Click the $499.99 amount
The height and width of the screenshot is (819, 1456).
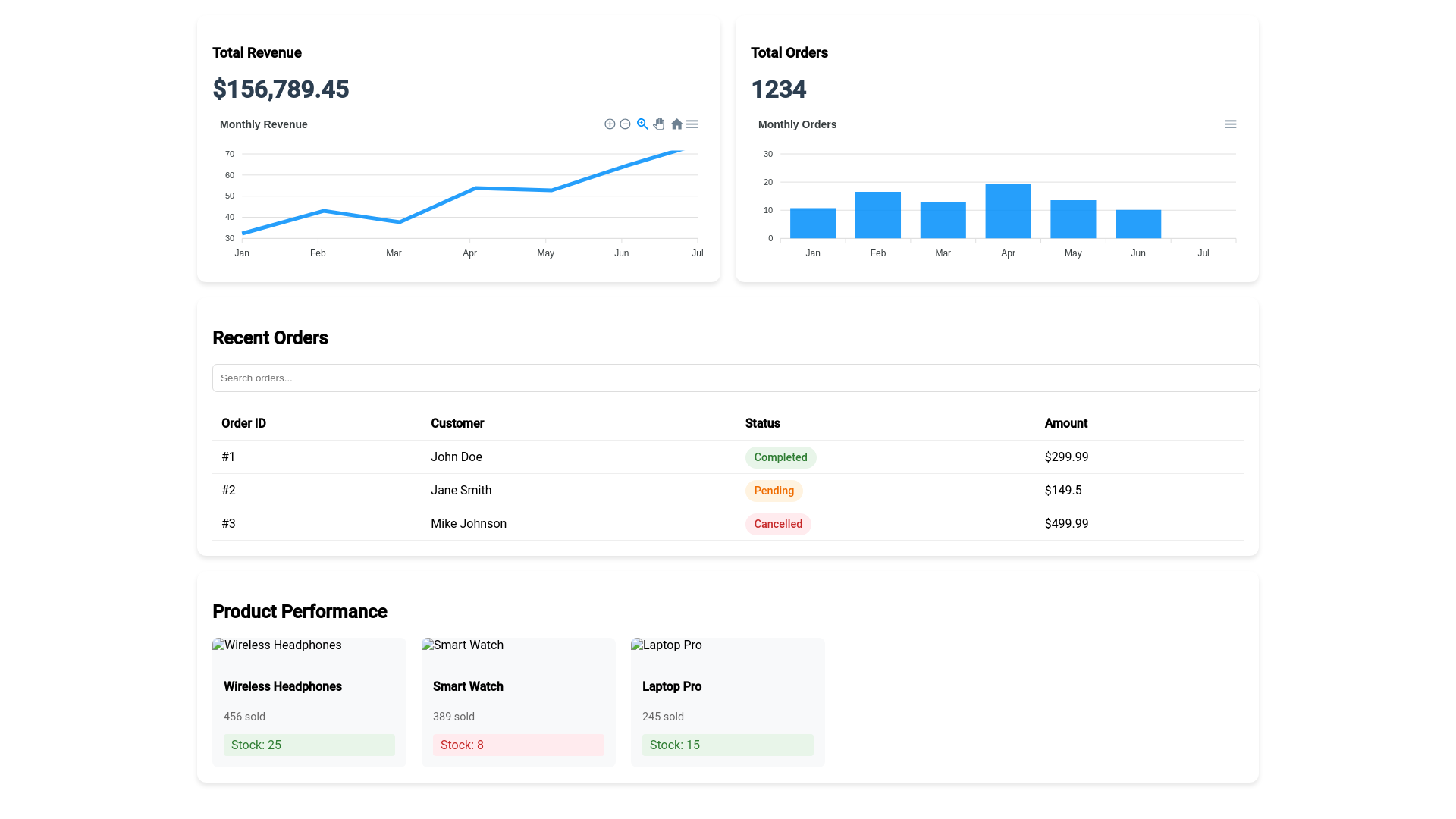click(1066, 523)
